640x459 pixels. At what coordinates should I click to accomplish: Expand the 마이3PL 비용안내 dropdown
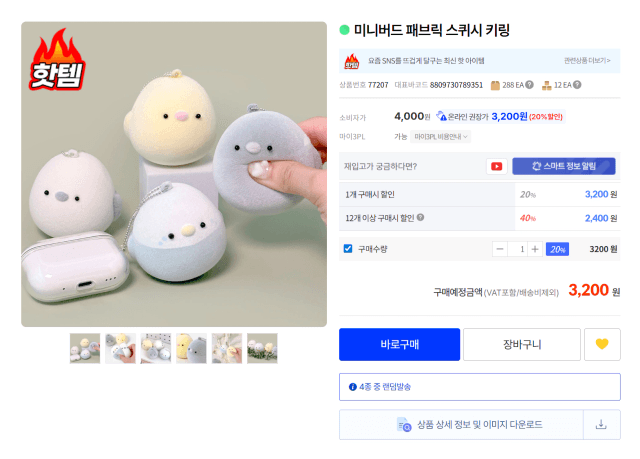click(440, 137)
